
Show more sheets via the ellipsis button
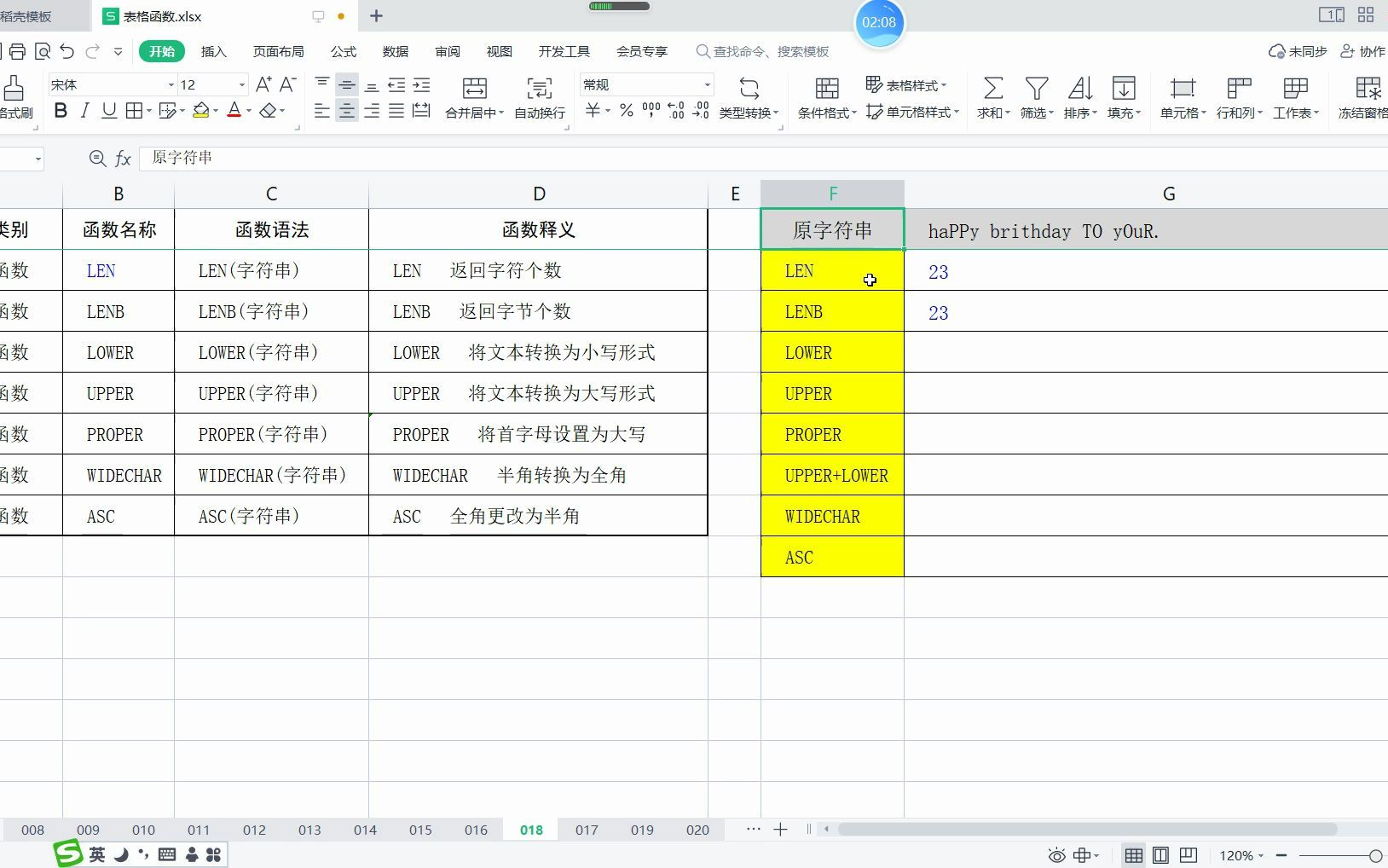(753, 829)
